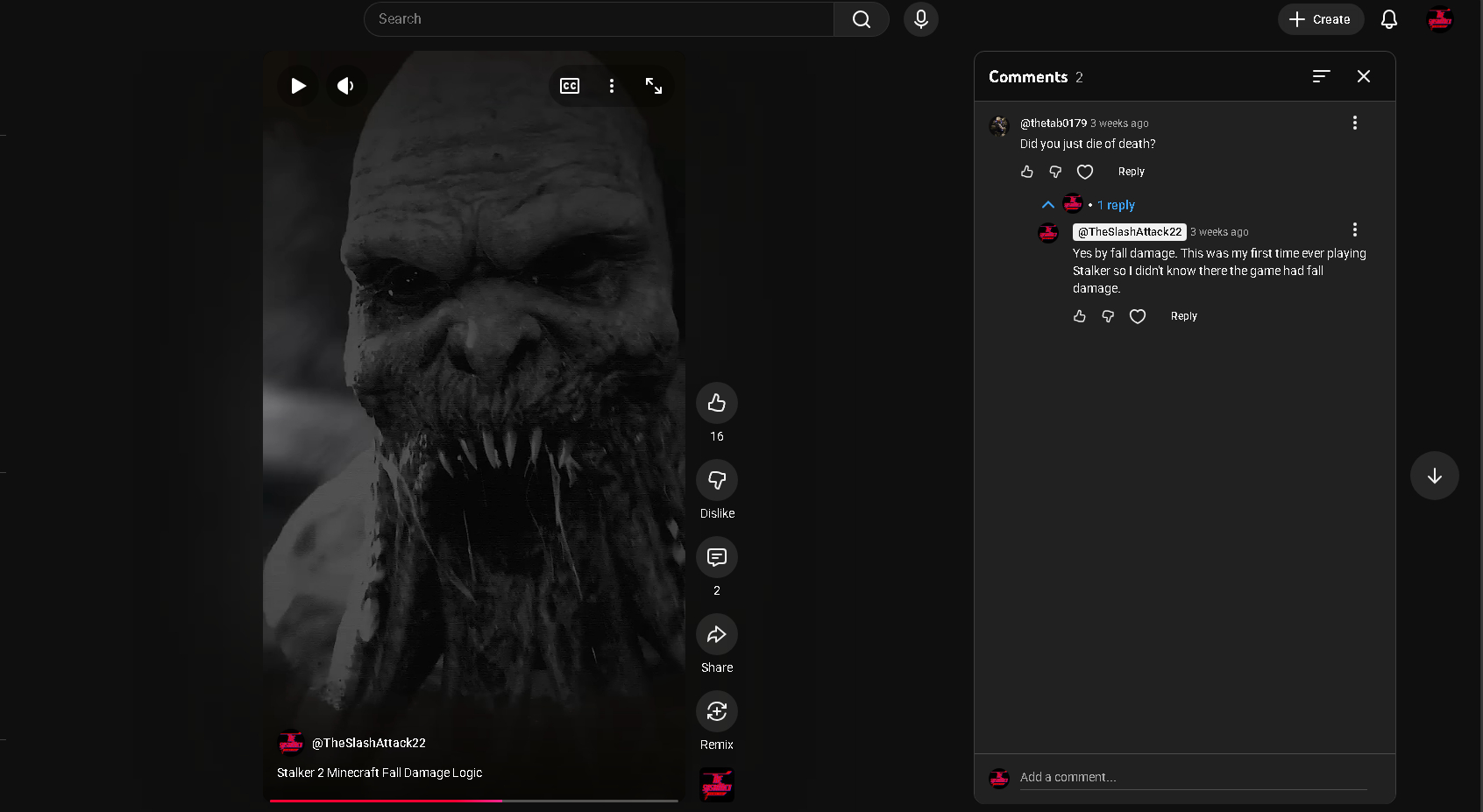Open the Create menu
The height and width of the screenshot is (812, 1483).
click(x=1320, y=19)
